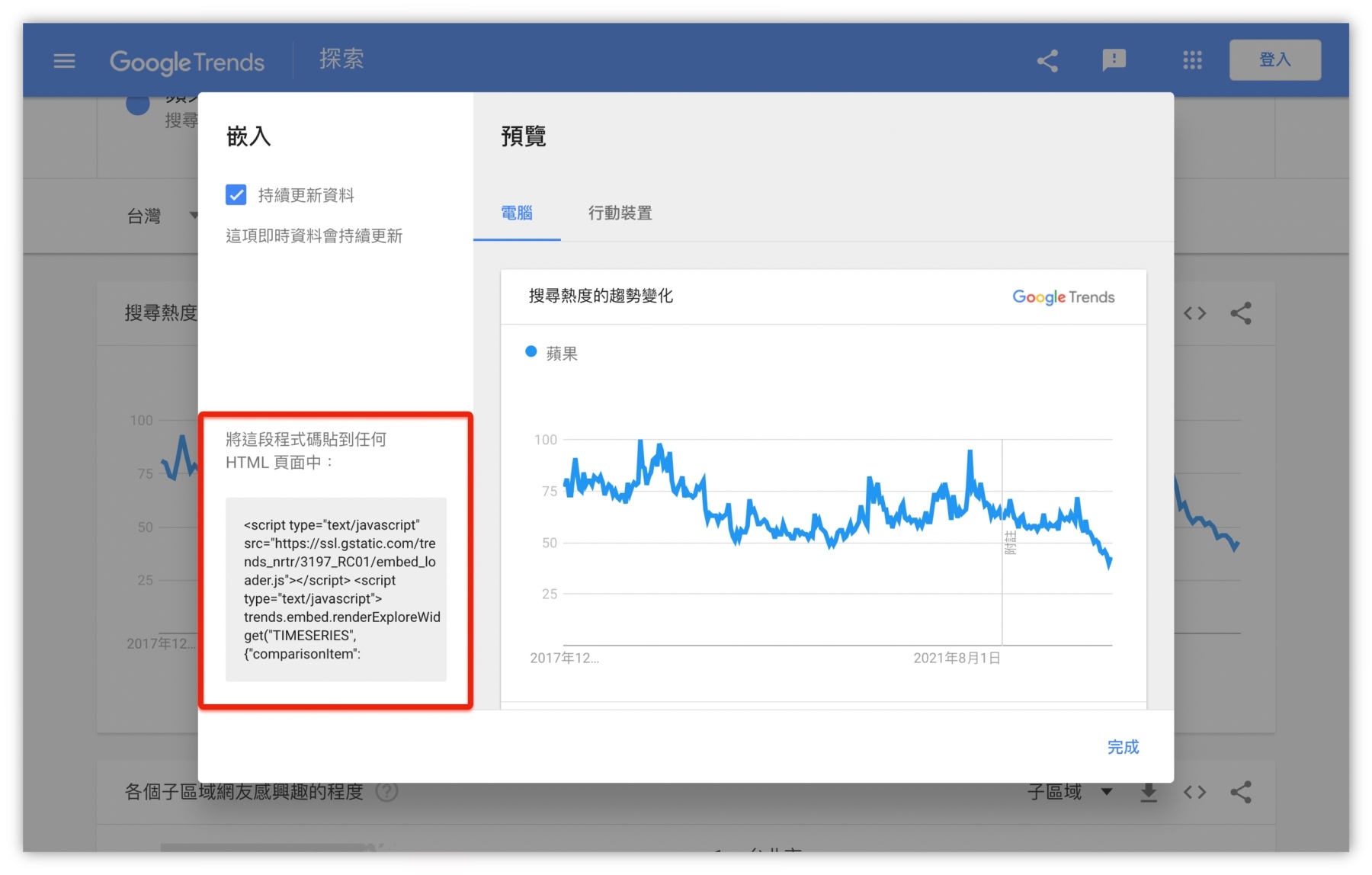Click the embed code text box
This screenshot has width=1372, height=875.
click(x=336, y=588)
